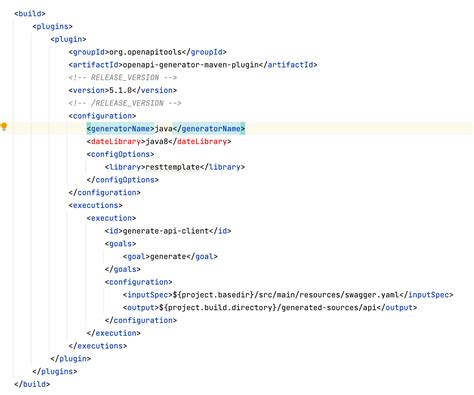Click the red opening dateLibrary tag
474x395 pixels.
[x=116, y=142]
